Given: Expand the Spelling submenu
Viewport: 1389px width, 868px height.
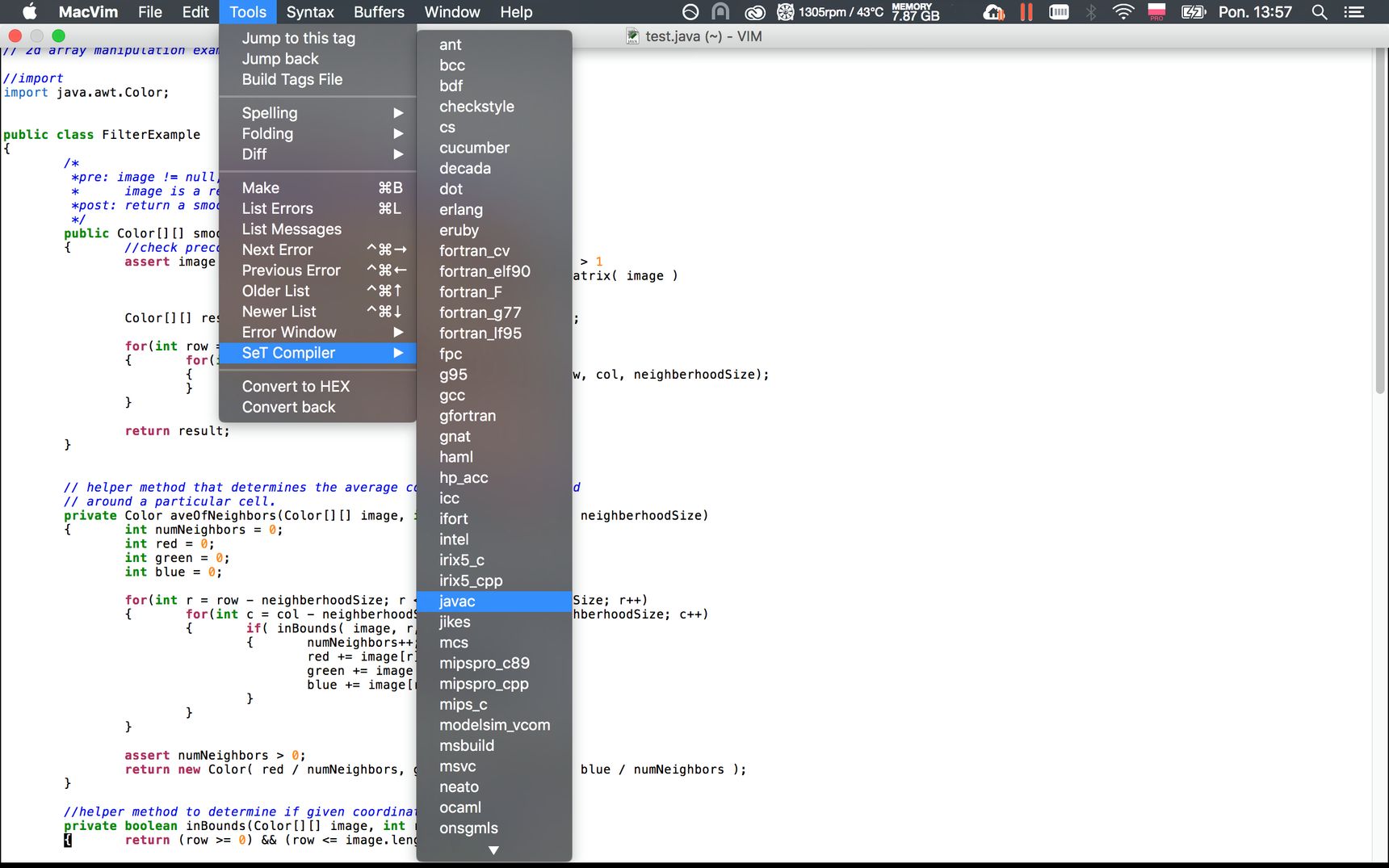Looking at the screenshot, I should (317, 113).
